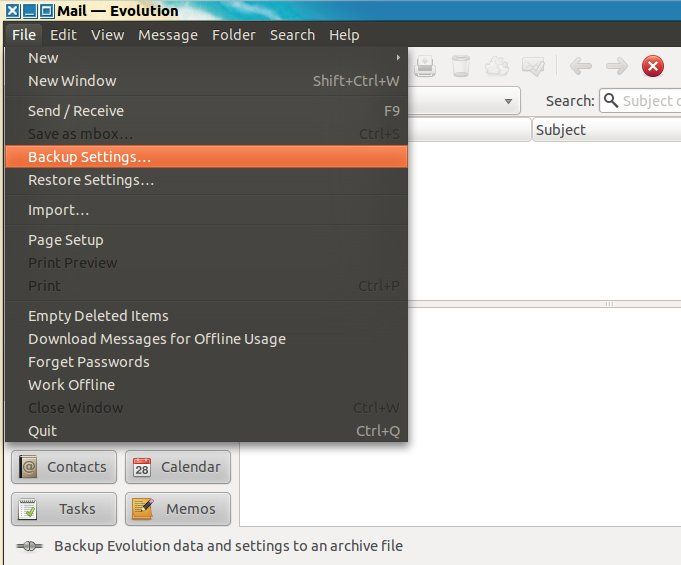
Task: Open the Tasks view
Action: coord(64,509)
